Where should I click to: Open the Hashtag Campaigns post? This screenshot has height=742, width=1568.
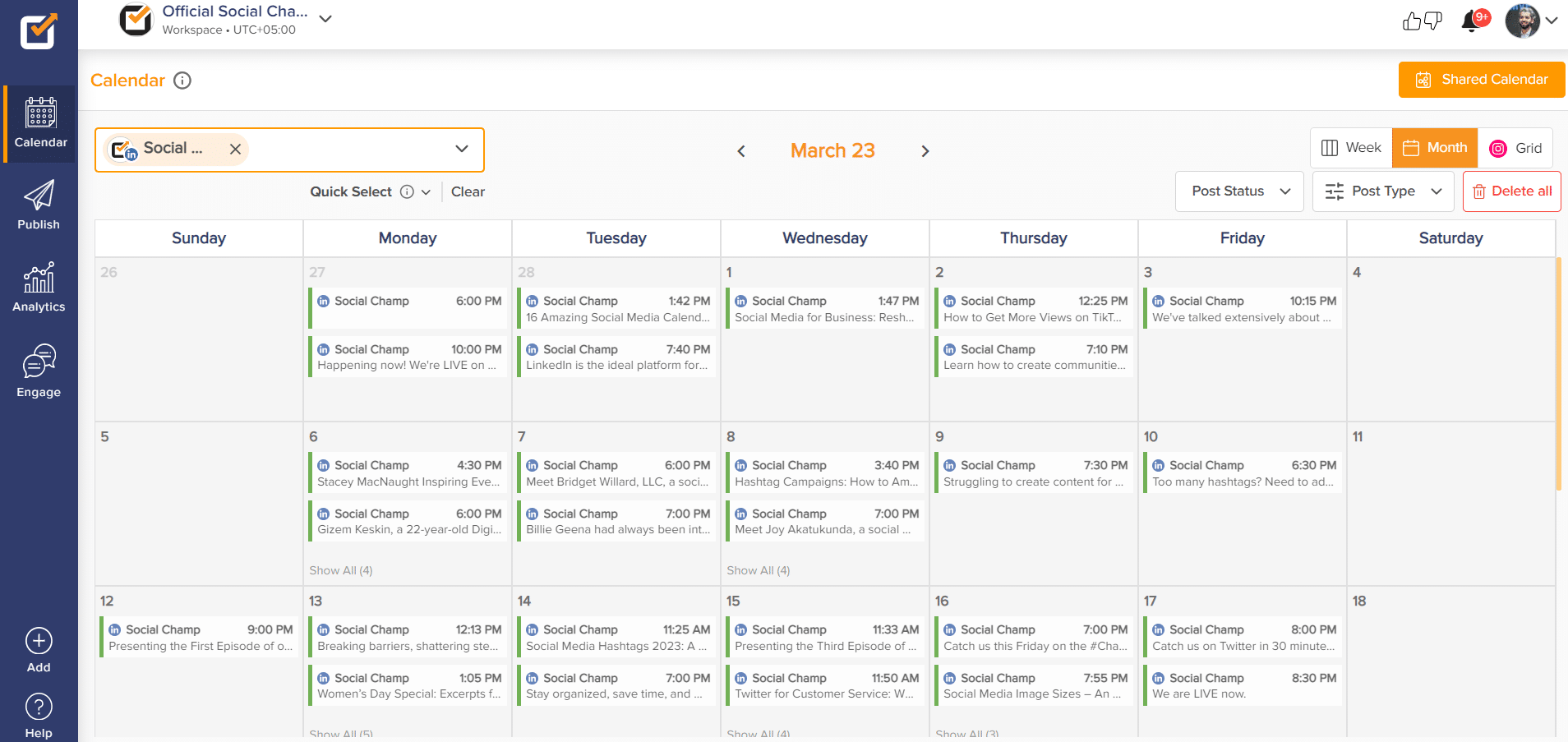coord(825,472)
